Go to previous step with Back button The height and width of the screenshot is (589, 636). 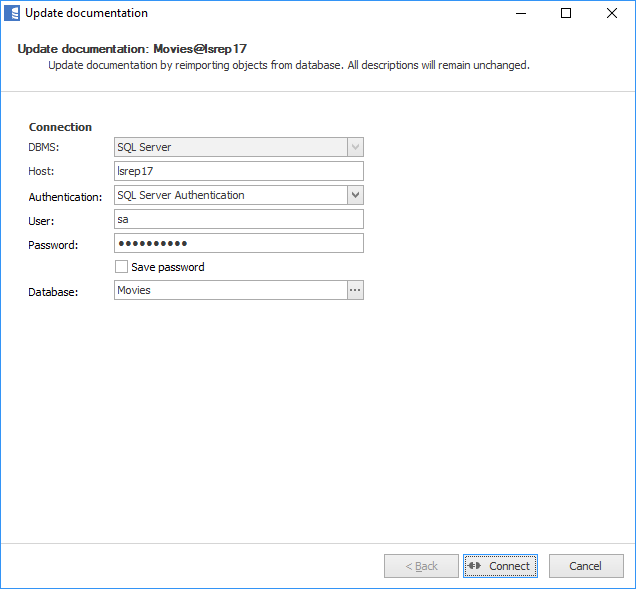click(421, 566)
